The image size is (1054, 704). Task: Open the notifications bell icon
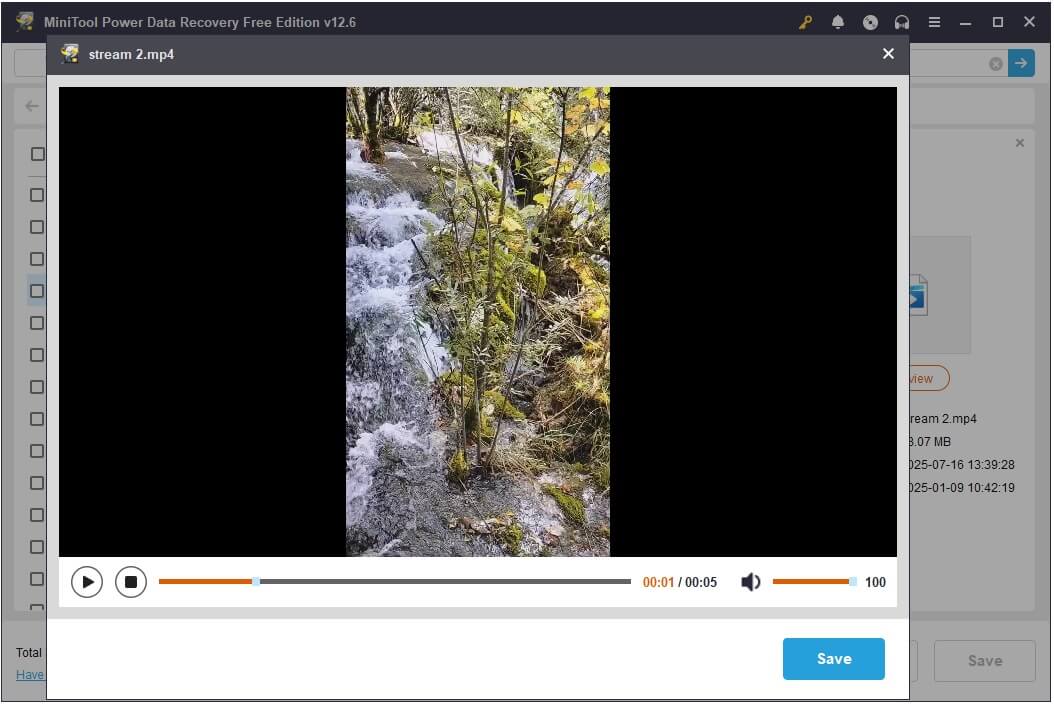[x=838, y=22]
